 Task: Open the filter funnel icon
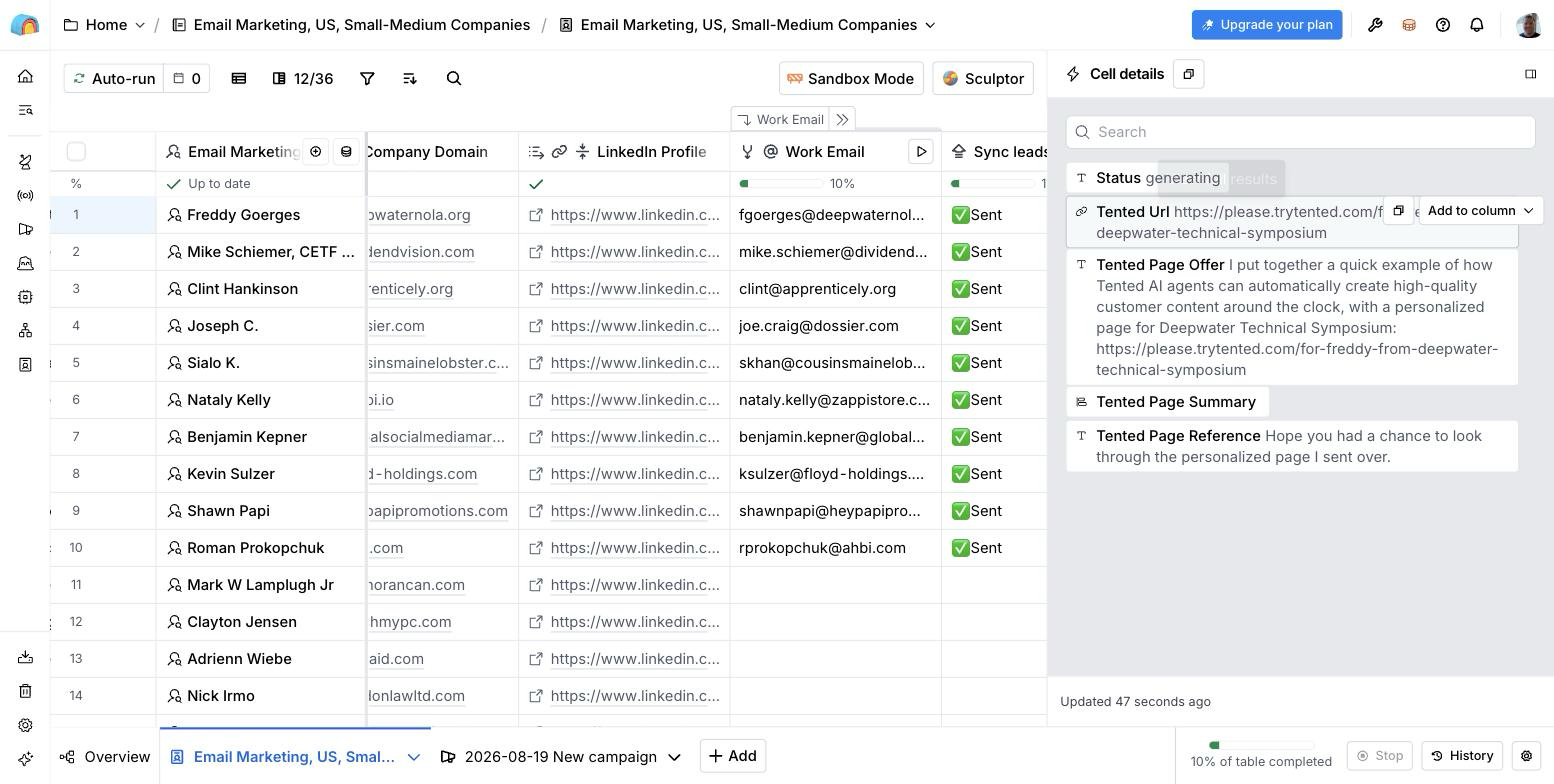pyautogui.click(x=367, y=78)
